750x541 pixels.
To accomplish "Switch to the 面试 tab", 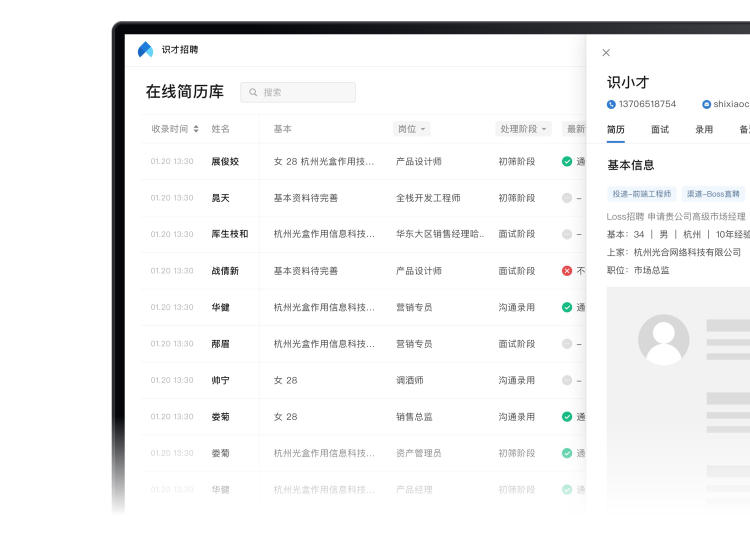I will [660, 129].
